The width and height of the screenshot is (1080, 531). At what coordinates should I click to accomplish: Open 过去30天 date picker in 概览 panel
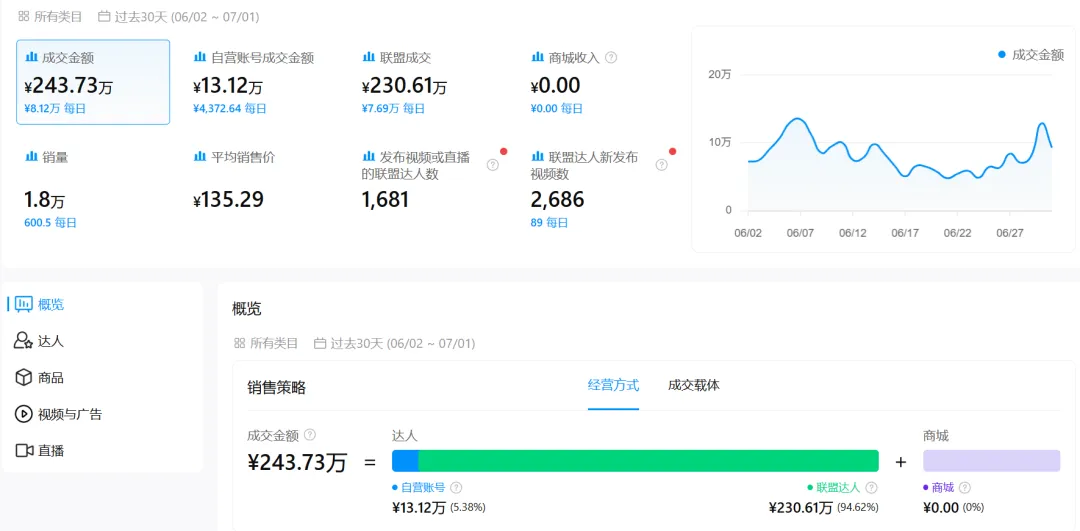pyautogui.click(x=395, y=343)
